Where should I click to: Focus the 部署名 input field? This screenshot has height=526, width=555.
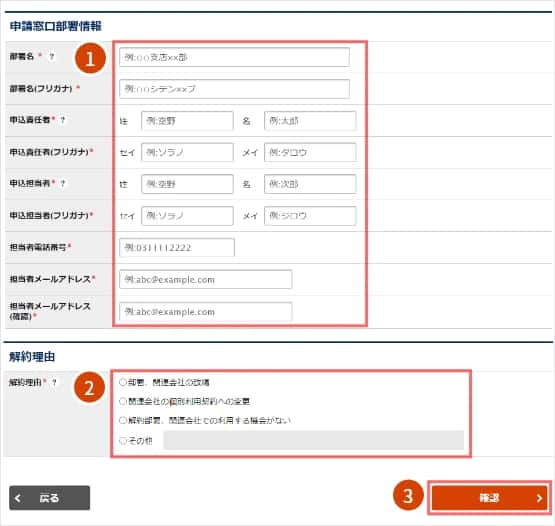[234, 57]
